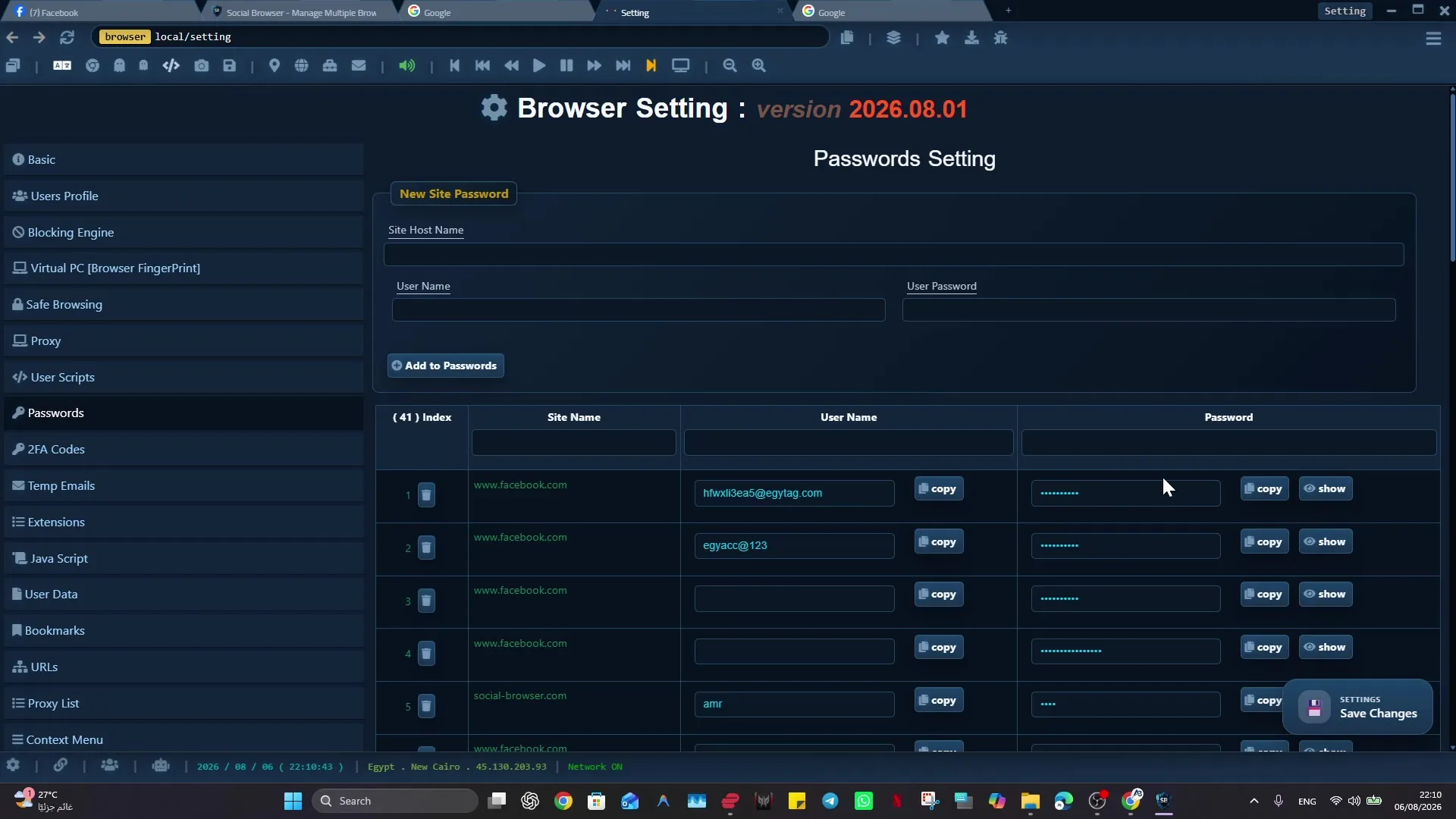Click the zoom in magnifier
The image size is (1456, 819).
758,65
